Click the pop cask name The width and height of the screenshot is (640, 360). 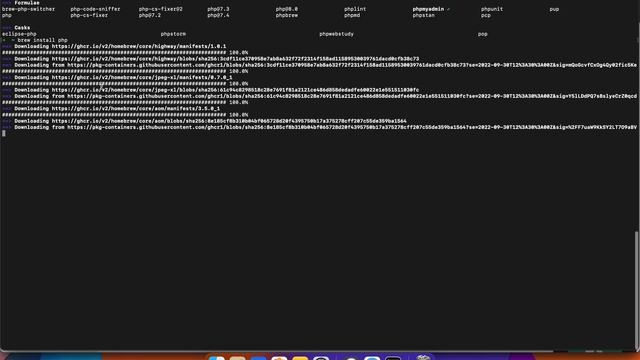tap(482, 34)
